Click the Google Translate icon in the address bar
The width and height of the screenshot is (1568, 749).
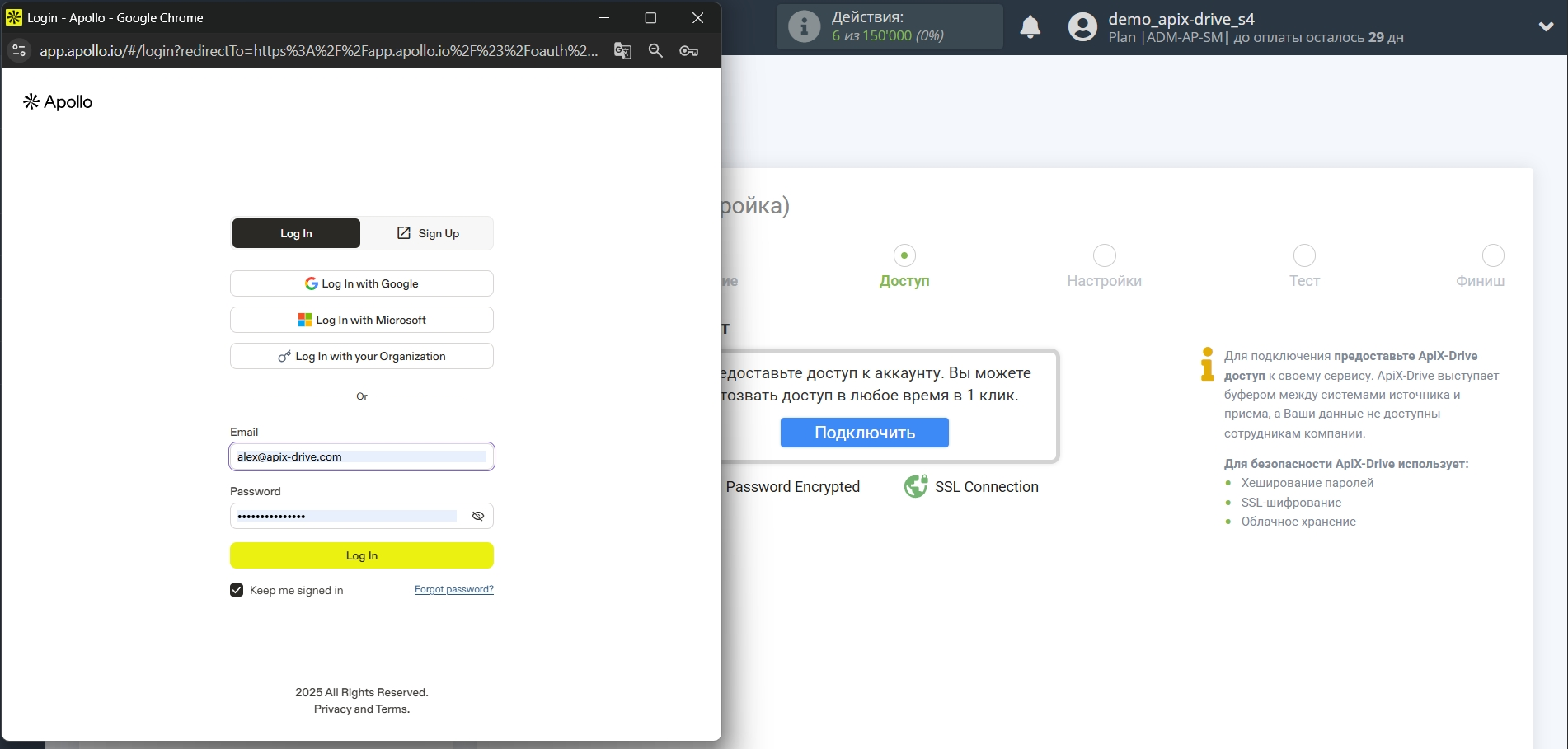tap(622, 50)
